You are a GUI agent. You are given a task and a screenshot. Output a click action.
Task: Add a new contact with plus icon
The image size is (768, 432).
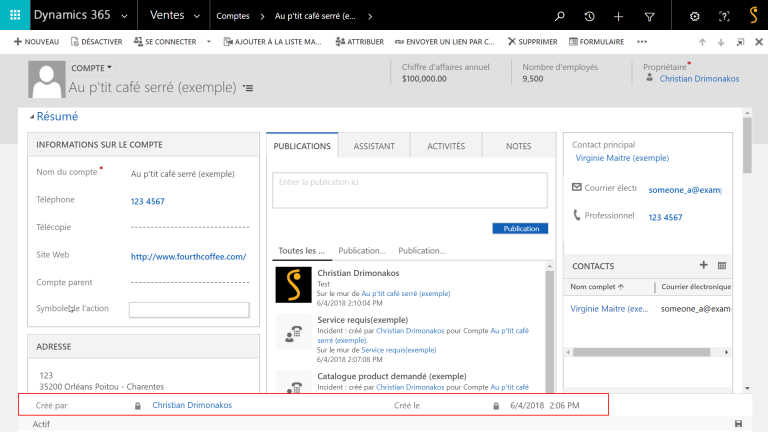pos(703,265)
